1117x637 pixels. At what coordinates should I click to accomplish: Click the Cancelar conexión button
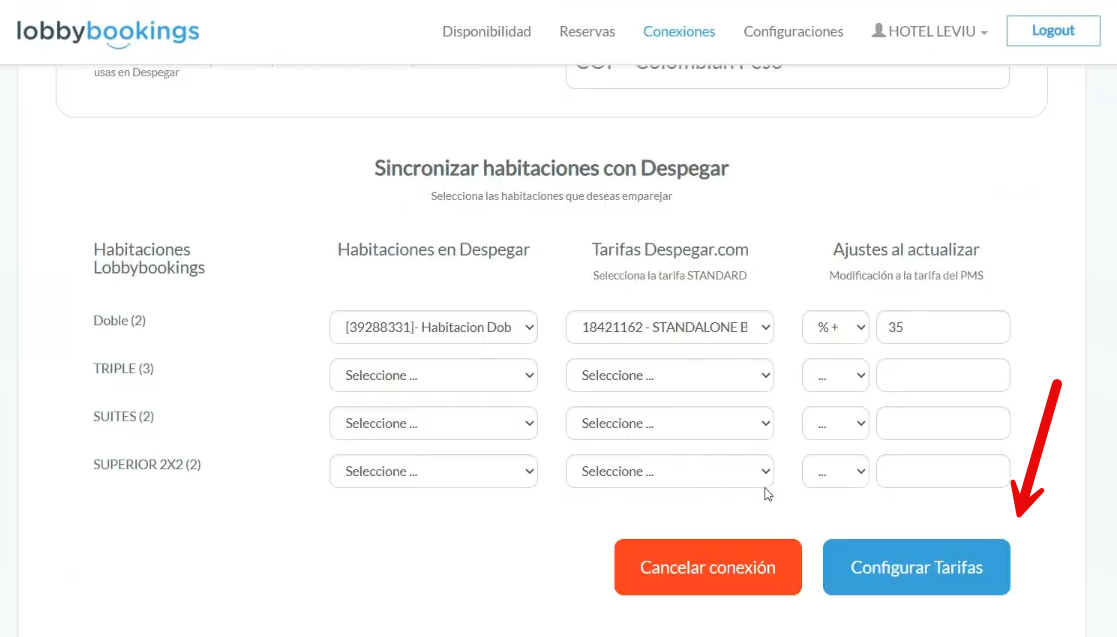coord(708,567)
